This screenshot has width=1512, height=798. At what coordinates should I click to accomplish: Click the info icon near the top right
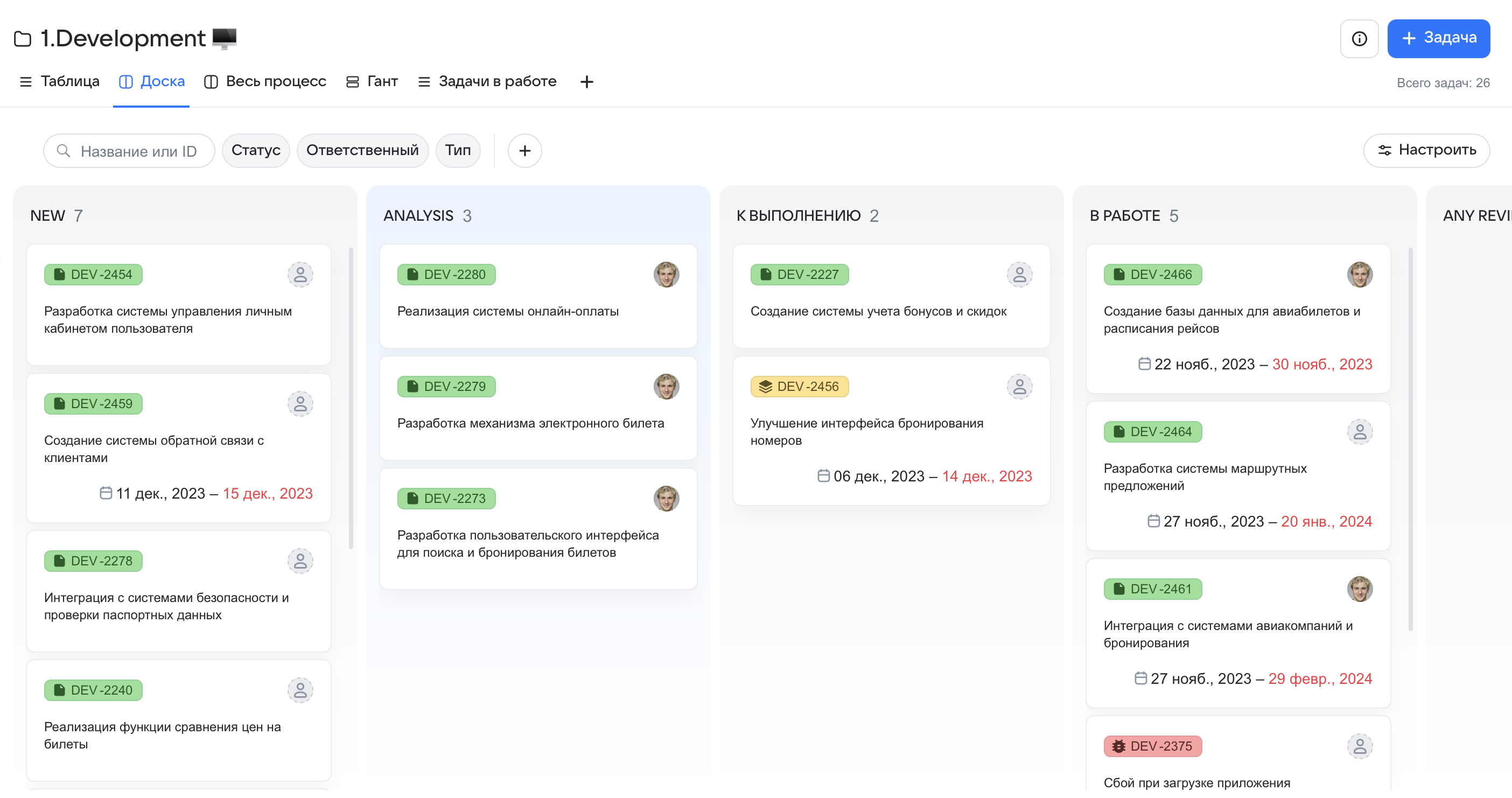pyautogui.click(x=1359, y=39)
